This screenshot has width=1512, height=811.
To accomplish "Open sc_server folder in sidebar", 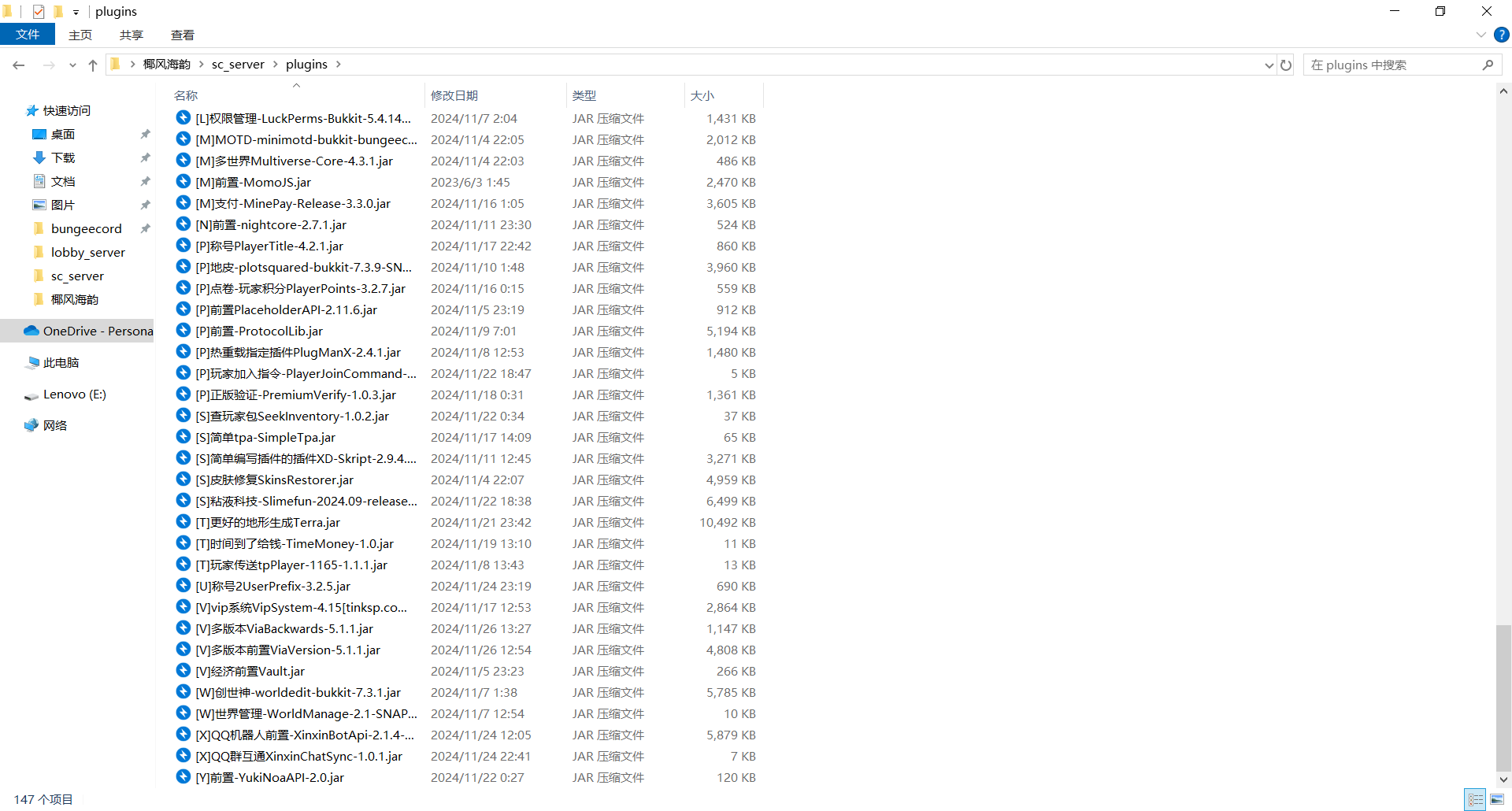I will (77, 276).
